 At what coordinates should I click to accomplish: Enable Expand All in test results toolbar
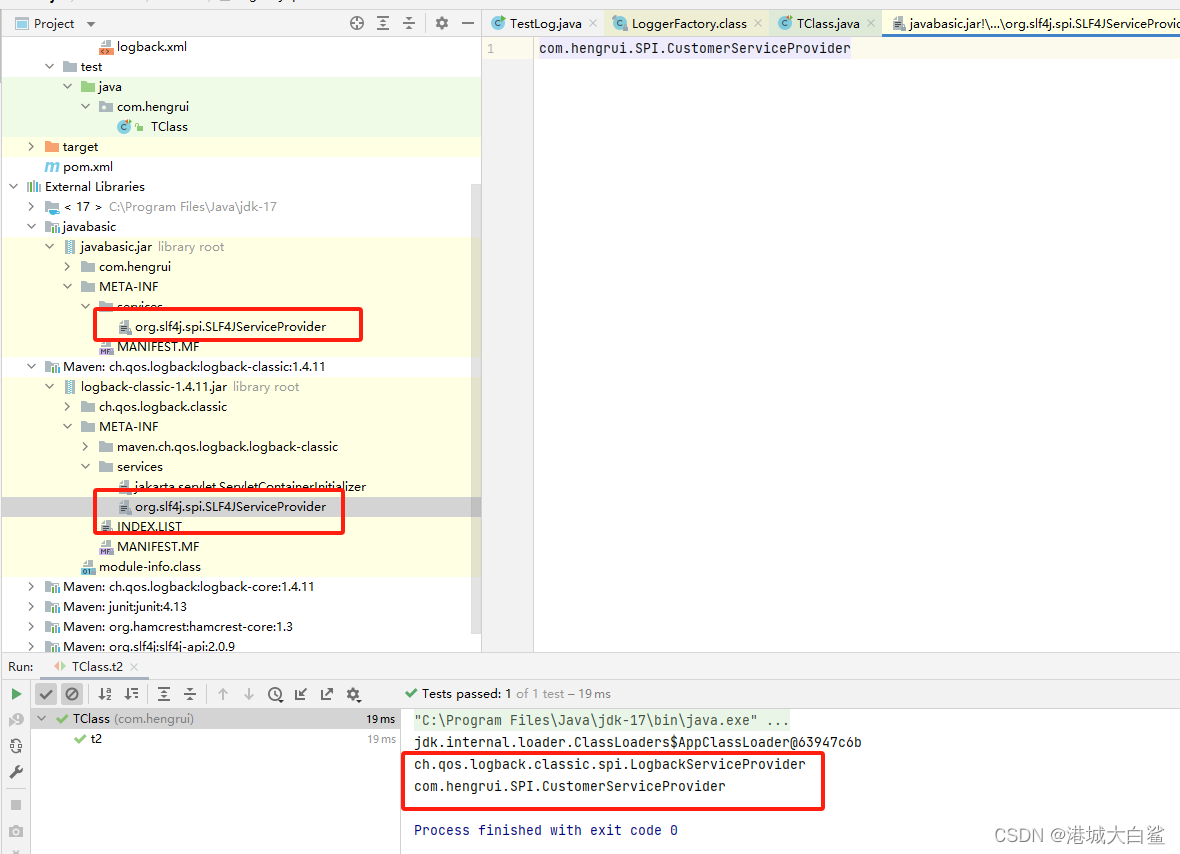click(162, 693)
